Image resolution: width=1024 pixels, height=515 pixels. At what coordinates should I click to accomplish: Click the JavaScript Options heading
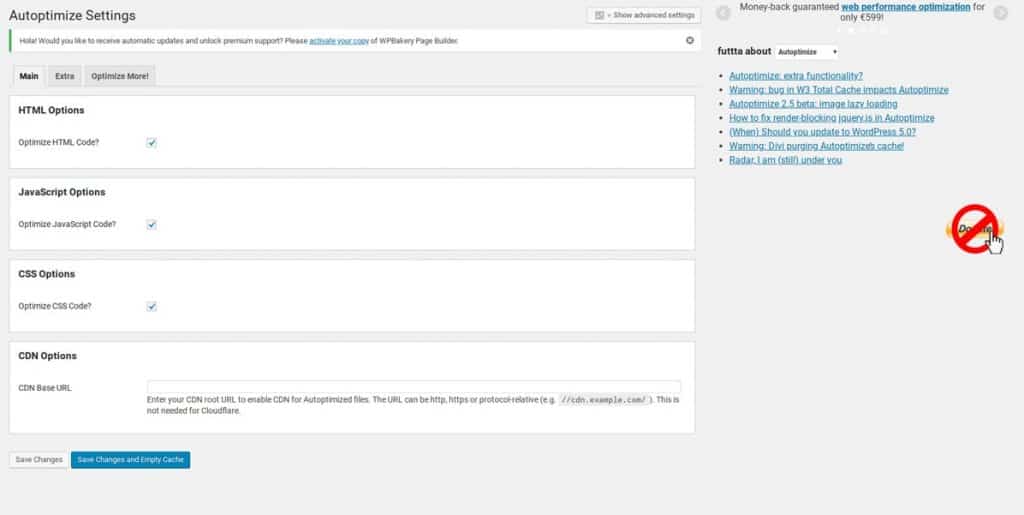coord(61,192)
